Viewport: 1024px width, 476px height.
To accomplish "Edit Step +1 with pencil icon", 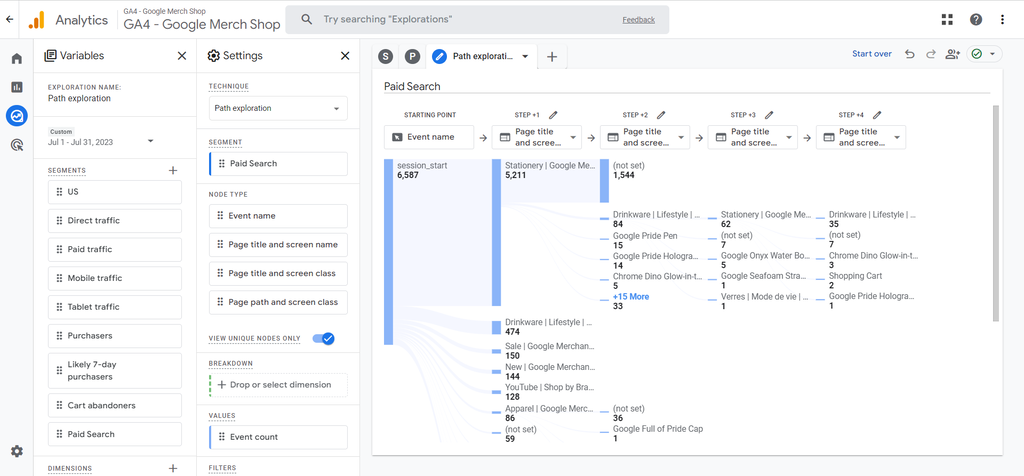I will click(553, 115).
